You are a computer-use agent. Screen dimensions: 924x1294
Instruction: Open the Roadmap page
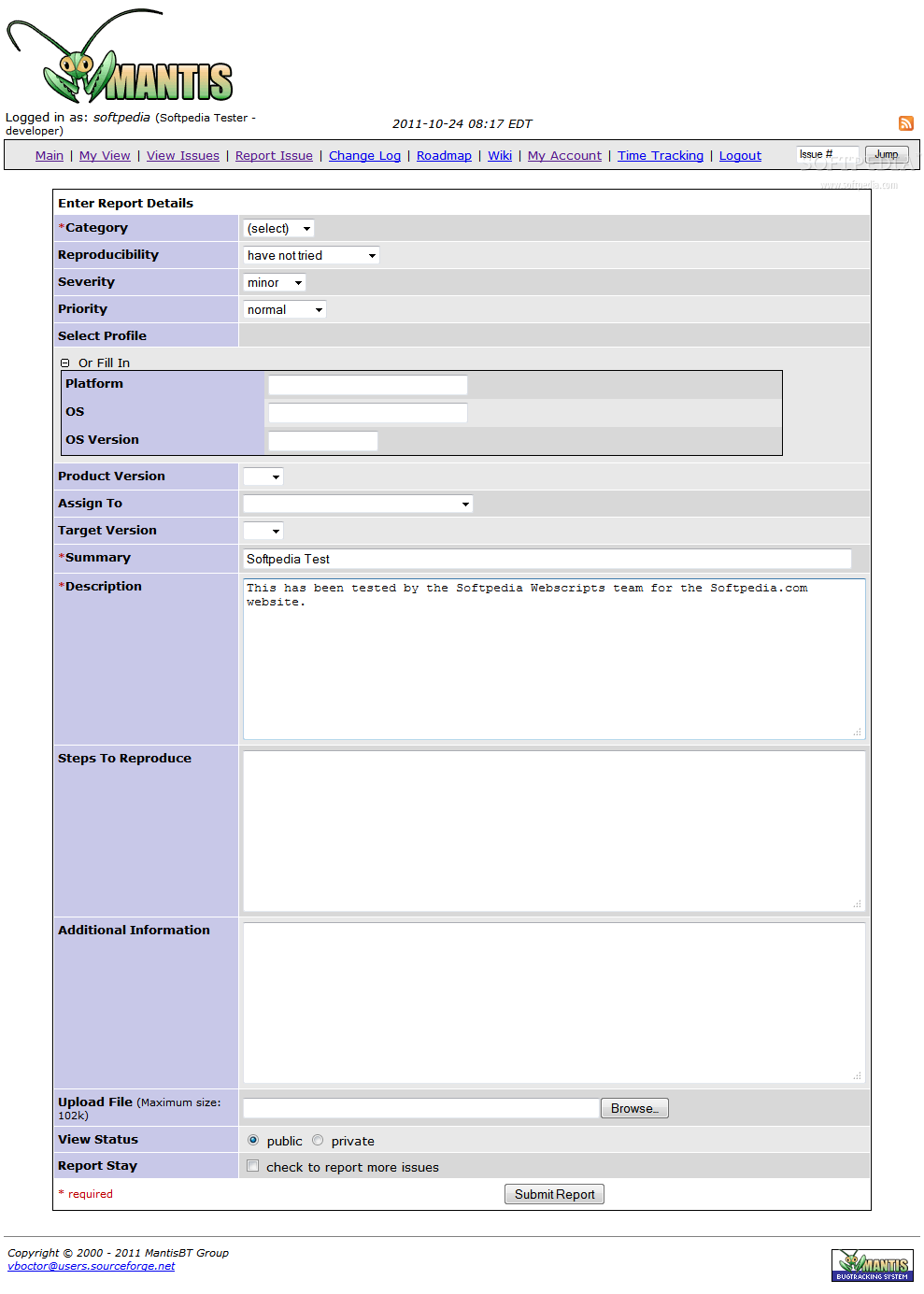[444, 156]
